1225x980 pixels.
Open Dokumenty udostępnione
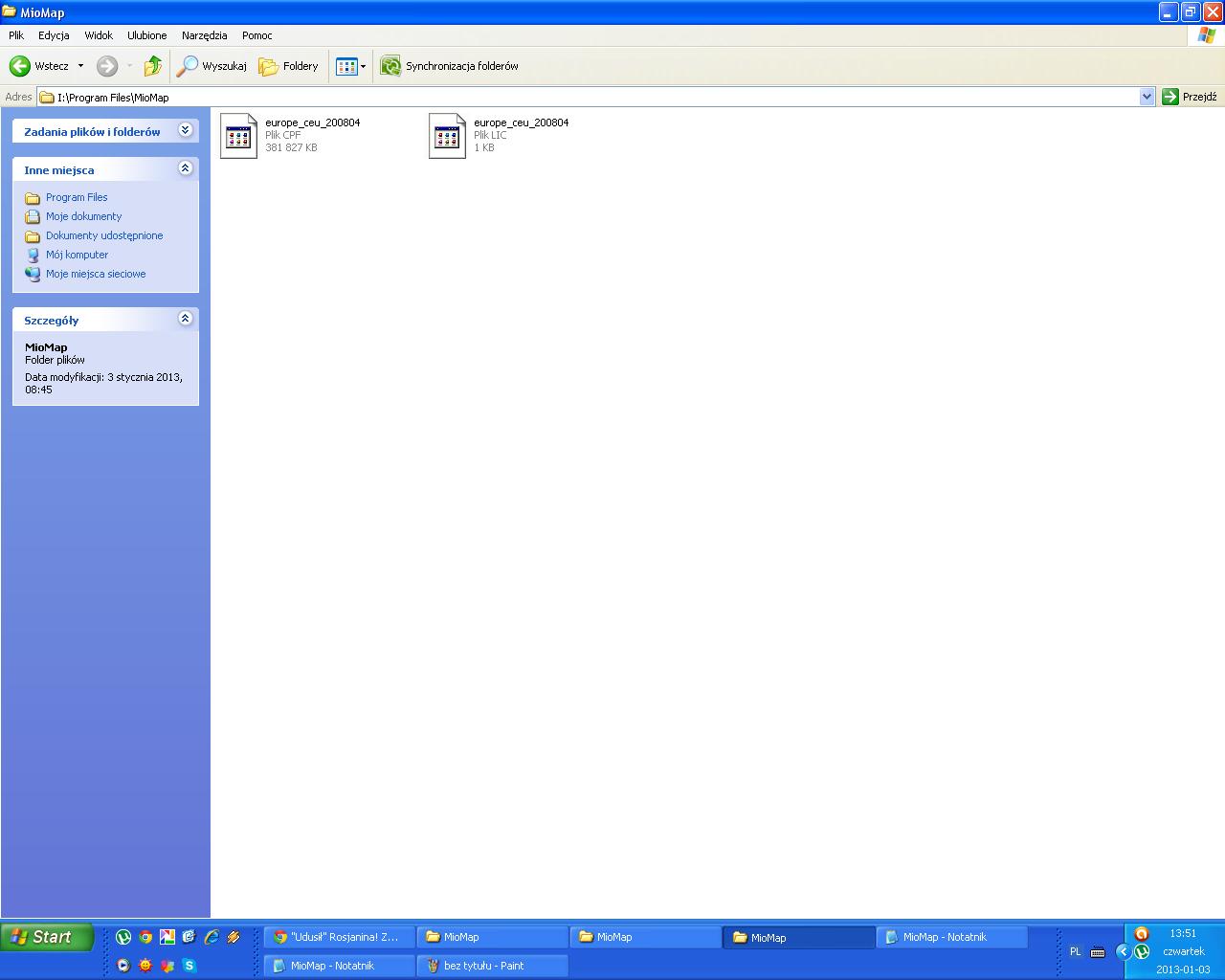[x=104, y=235]
